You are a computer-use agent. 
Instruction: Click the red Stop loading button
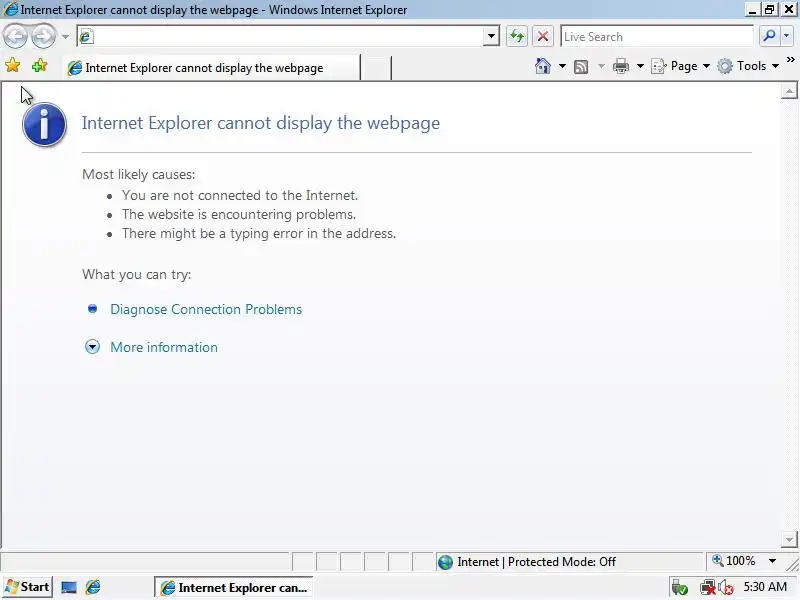pyautogui.click(x=543, y=36)
